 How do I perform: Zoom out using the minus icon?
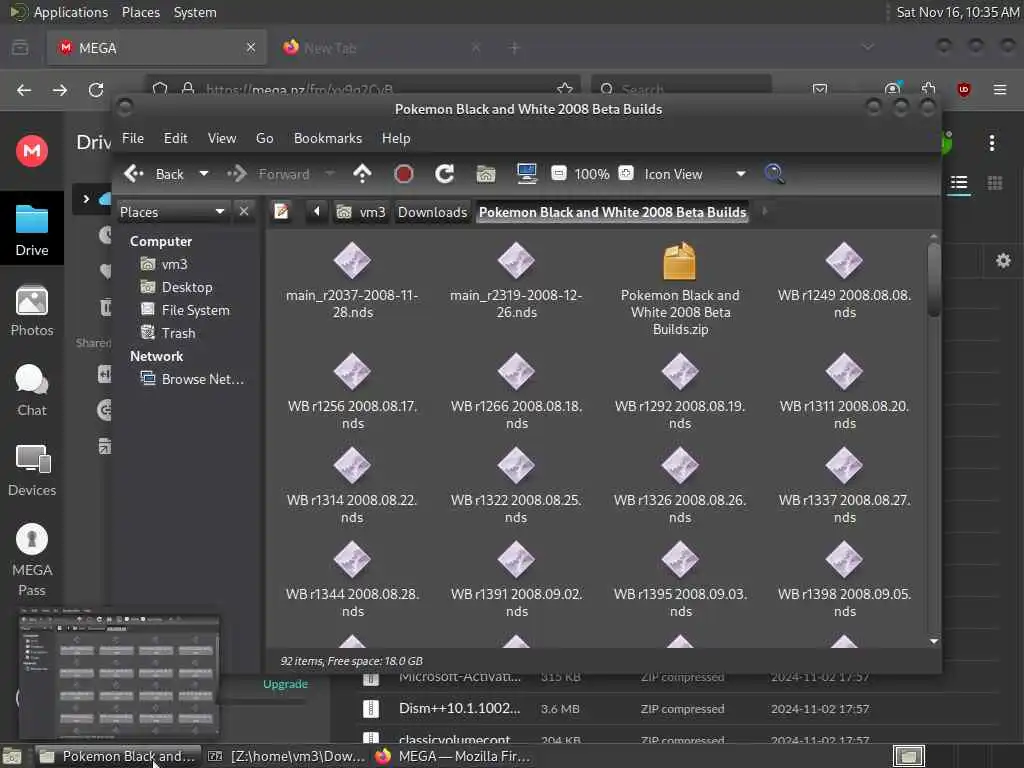[x=558, y=173]
